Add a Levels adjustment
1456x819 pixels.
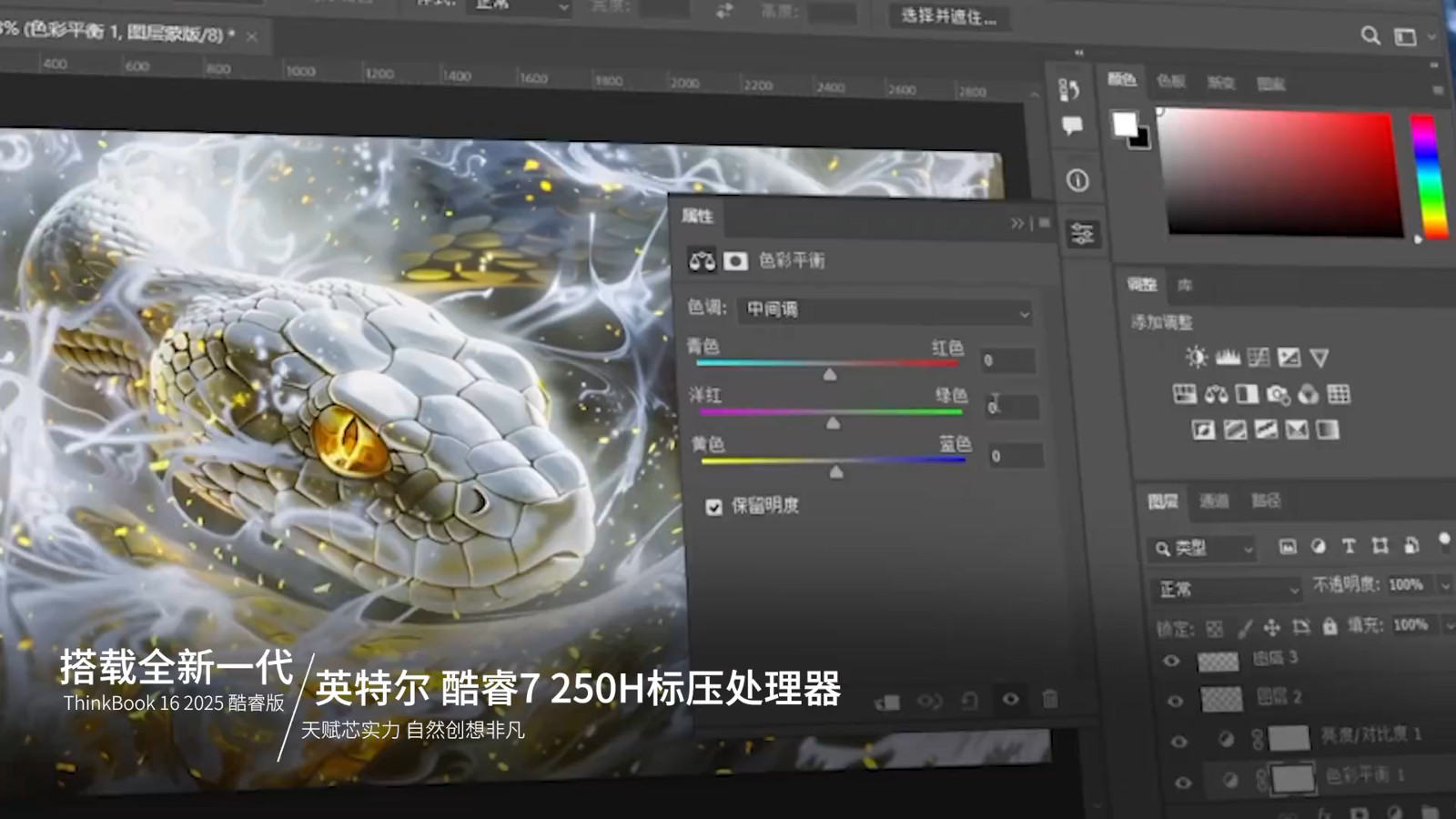point(1228,357)
